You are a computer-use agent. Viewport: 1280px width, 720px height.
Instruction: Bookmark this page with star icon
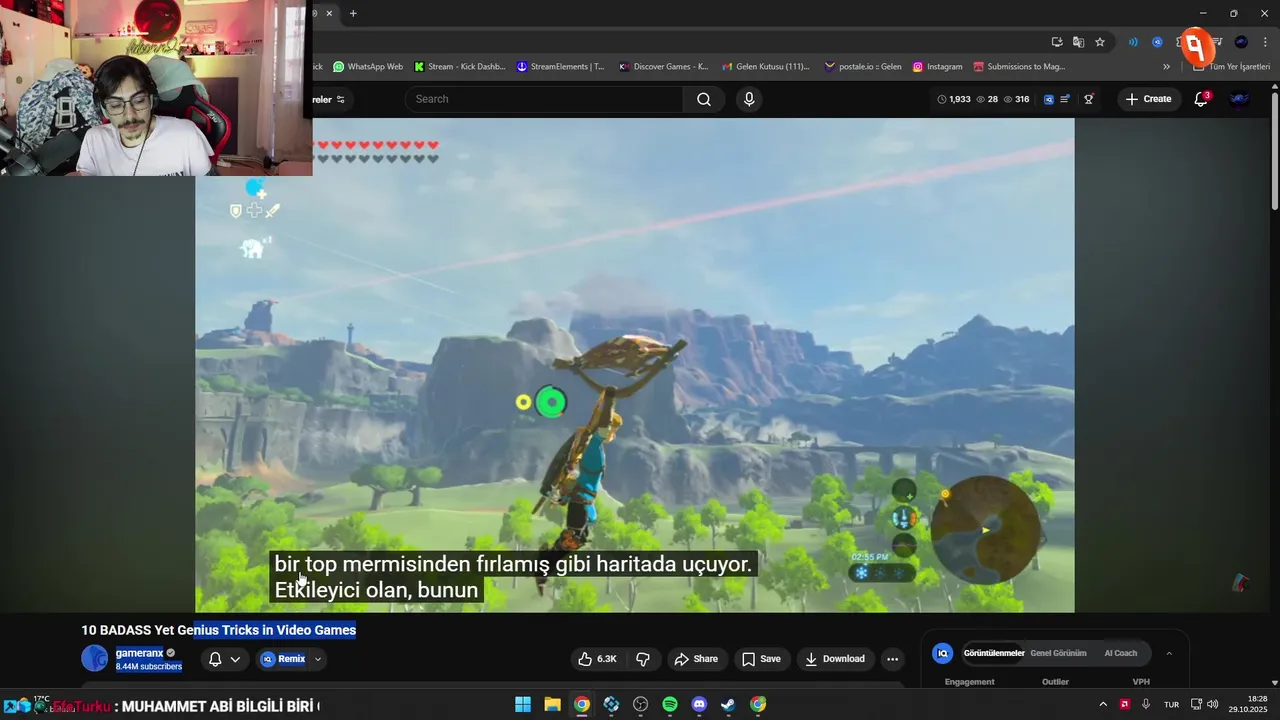[x=1100, y=42]
